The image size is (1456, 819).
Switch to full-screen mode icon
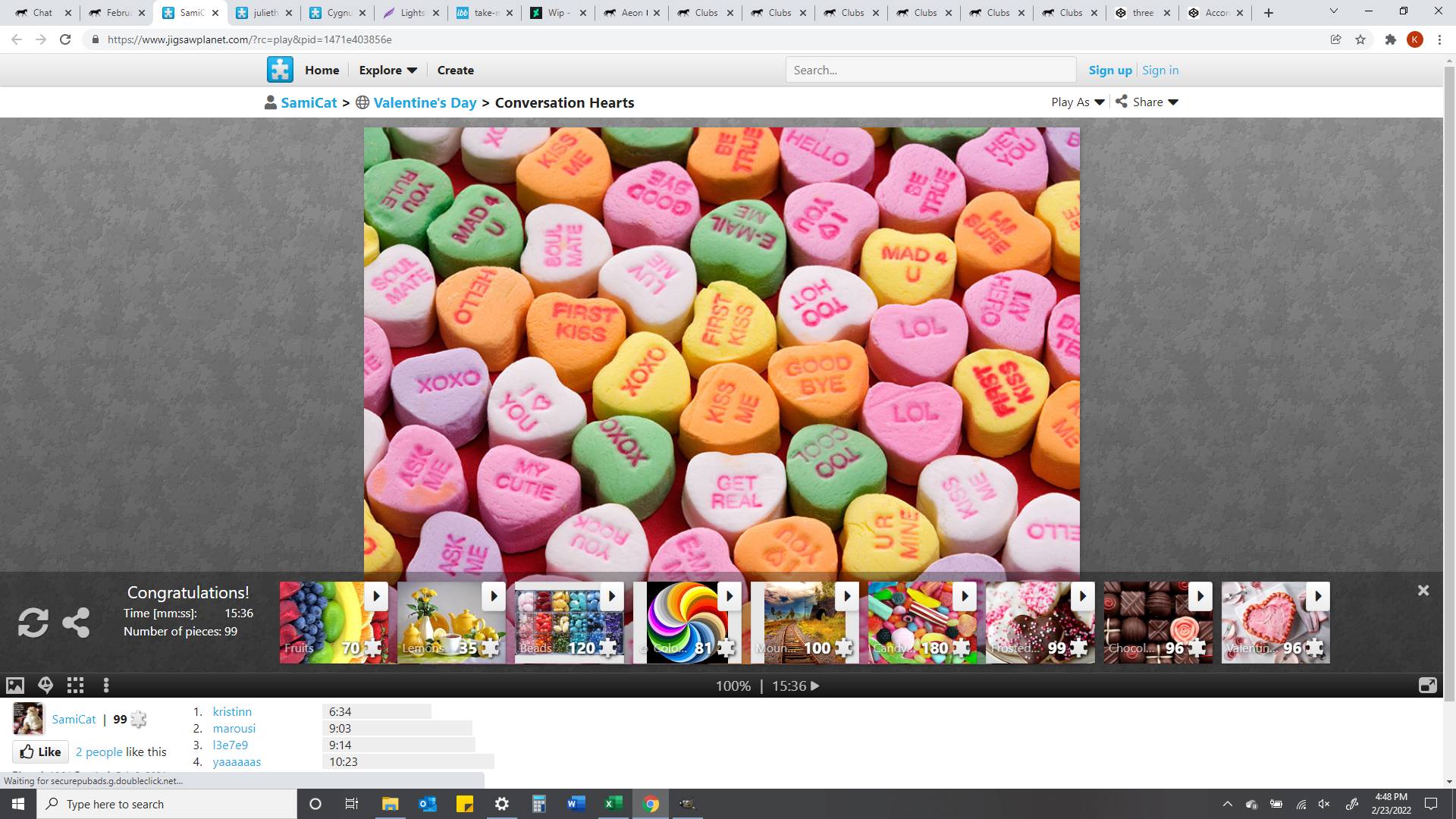point(1427,686)
